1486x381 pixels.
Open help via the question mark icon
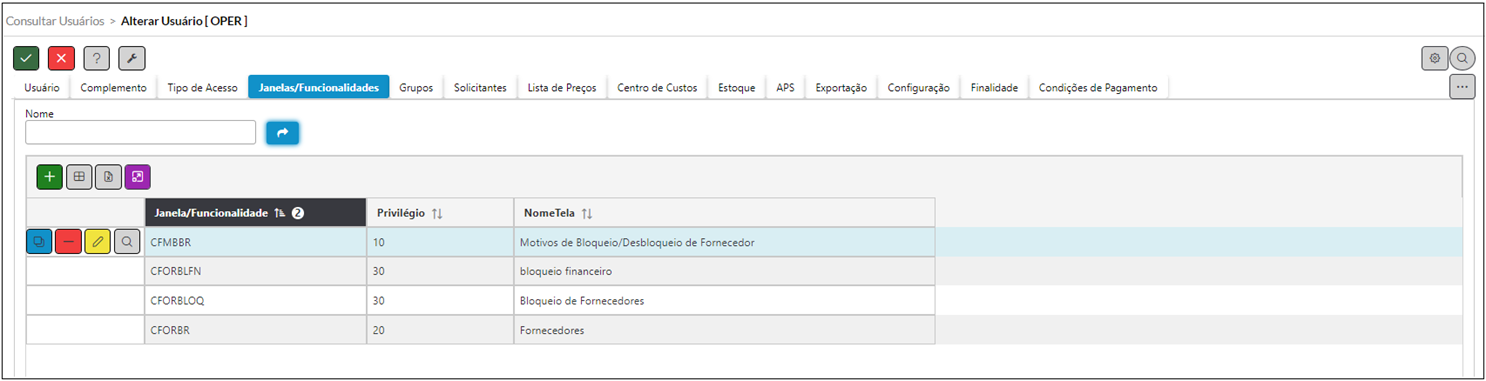click(96, 59)
